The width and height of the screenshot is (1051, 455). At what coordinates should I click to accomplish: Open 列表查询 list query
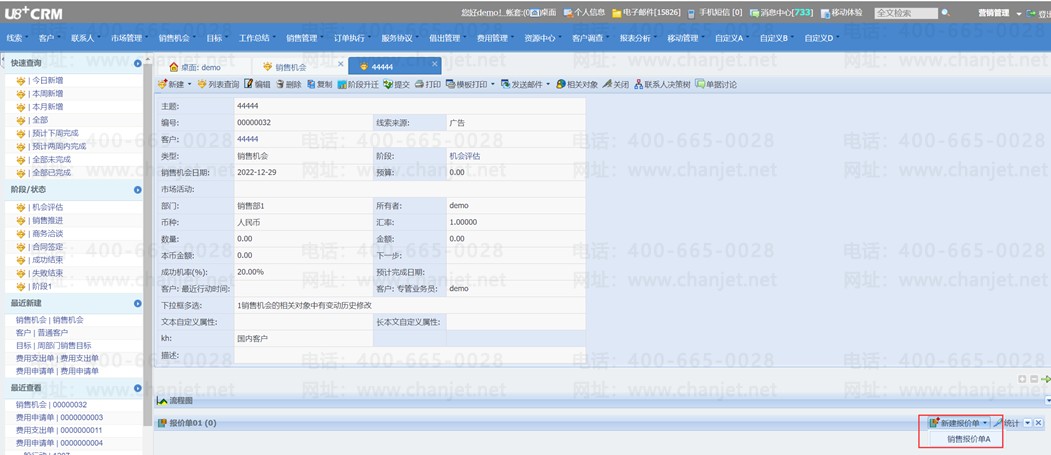click(x=218, y=84)
